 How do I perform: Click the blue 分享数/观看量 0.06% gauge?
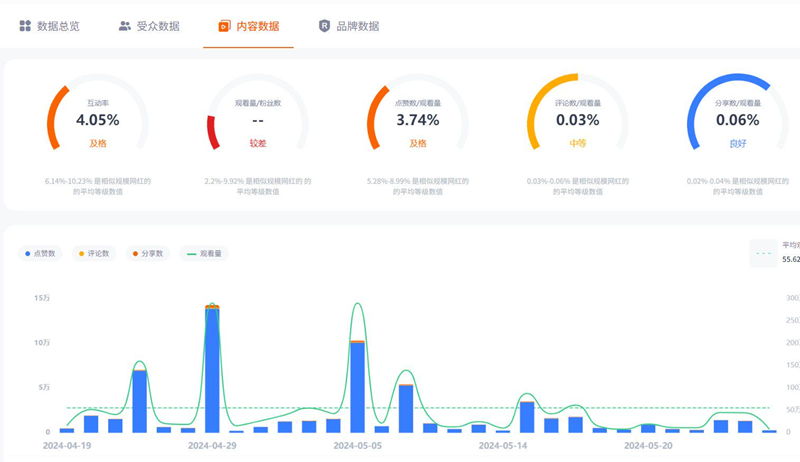point(737,120)
